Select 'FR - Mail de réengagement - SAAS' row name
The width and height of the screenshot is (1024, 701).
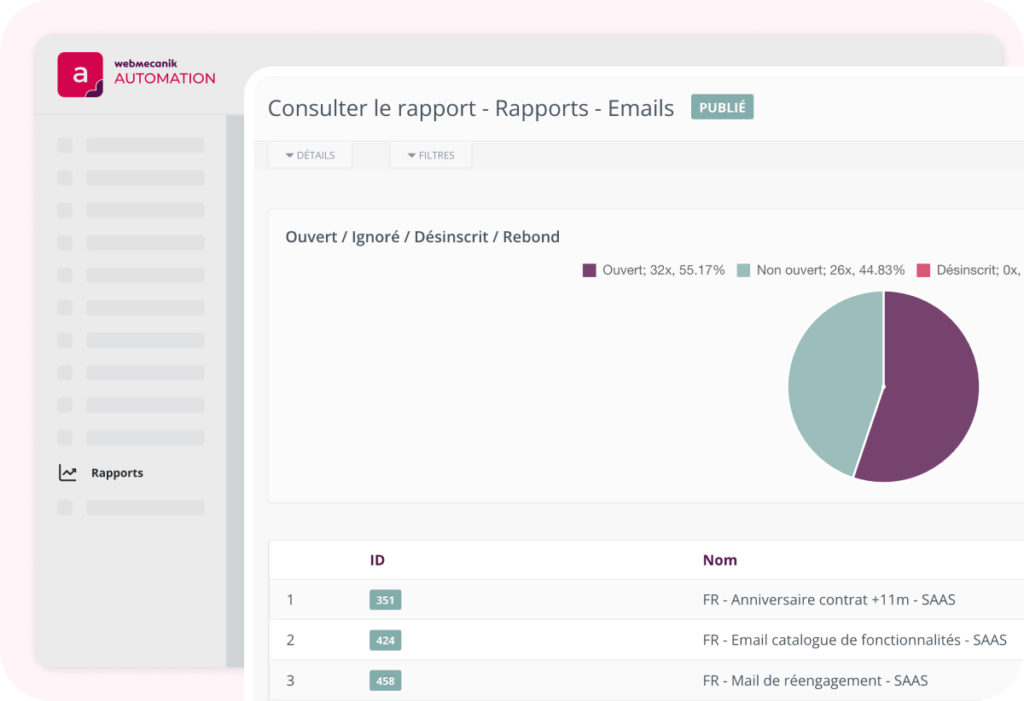pyautogui.click(x=815, y=681)
